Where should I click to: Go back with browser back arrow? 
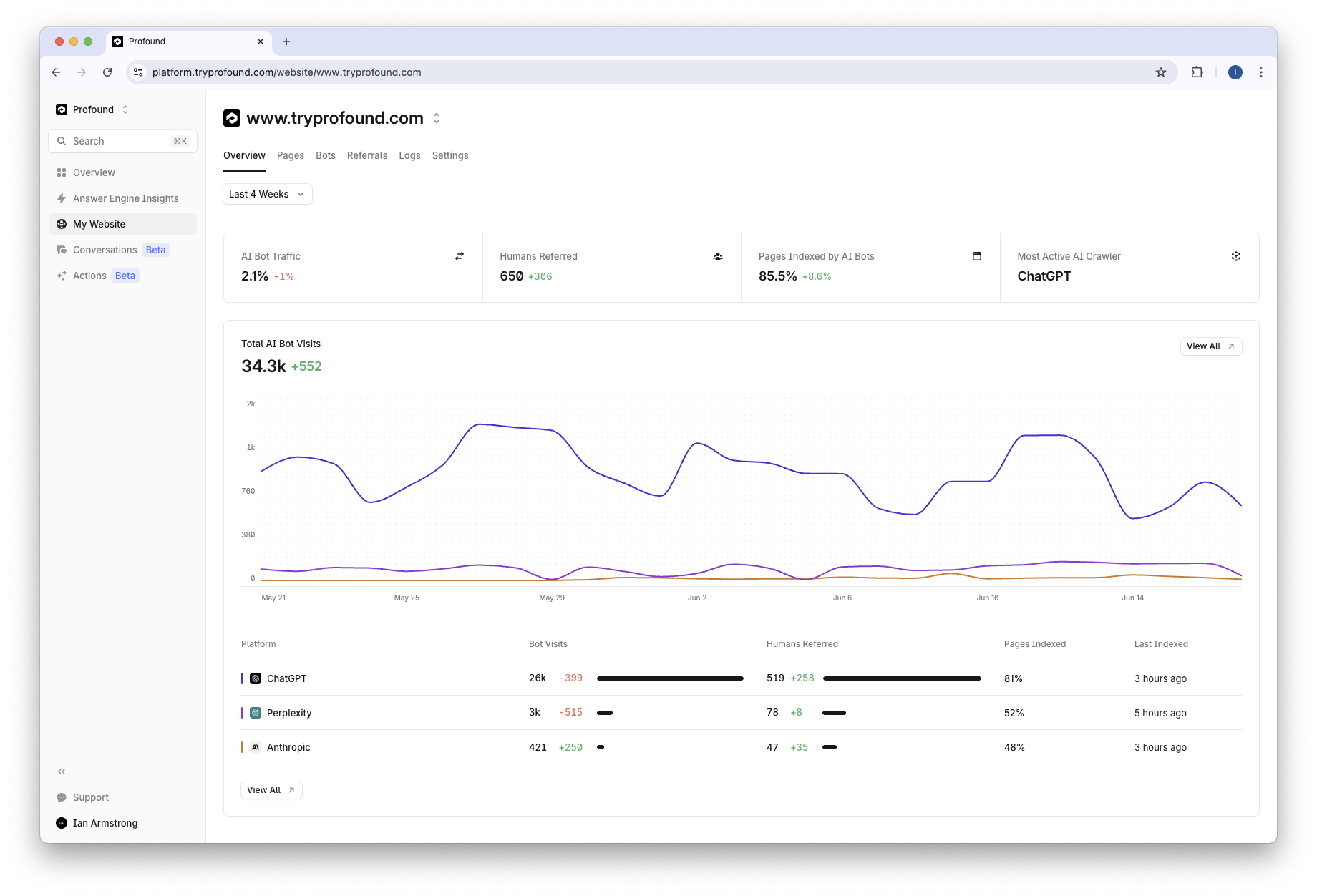click(56, 72)
